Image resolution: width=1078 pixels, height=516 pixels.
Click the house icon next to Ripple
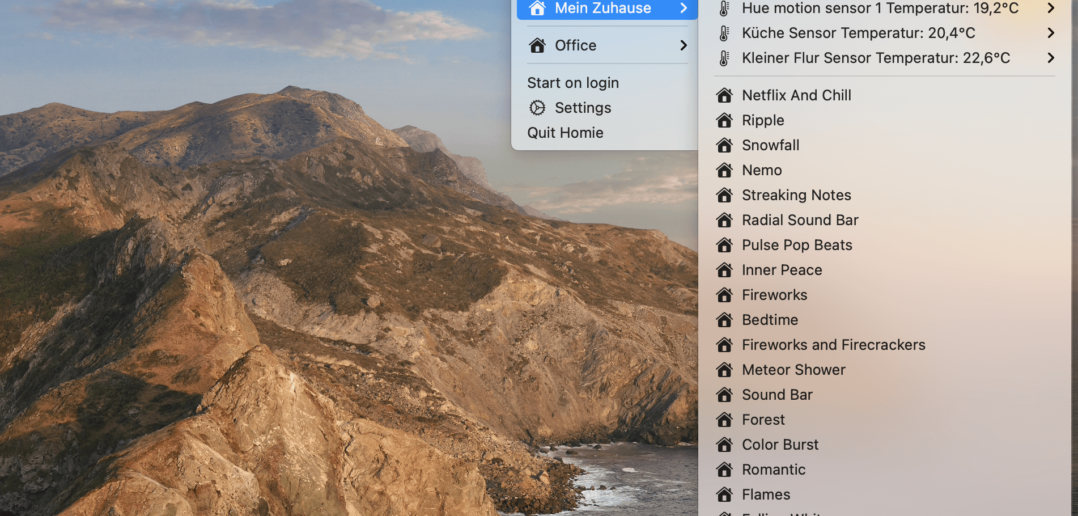tap(724, 120)
